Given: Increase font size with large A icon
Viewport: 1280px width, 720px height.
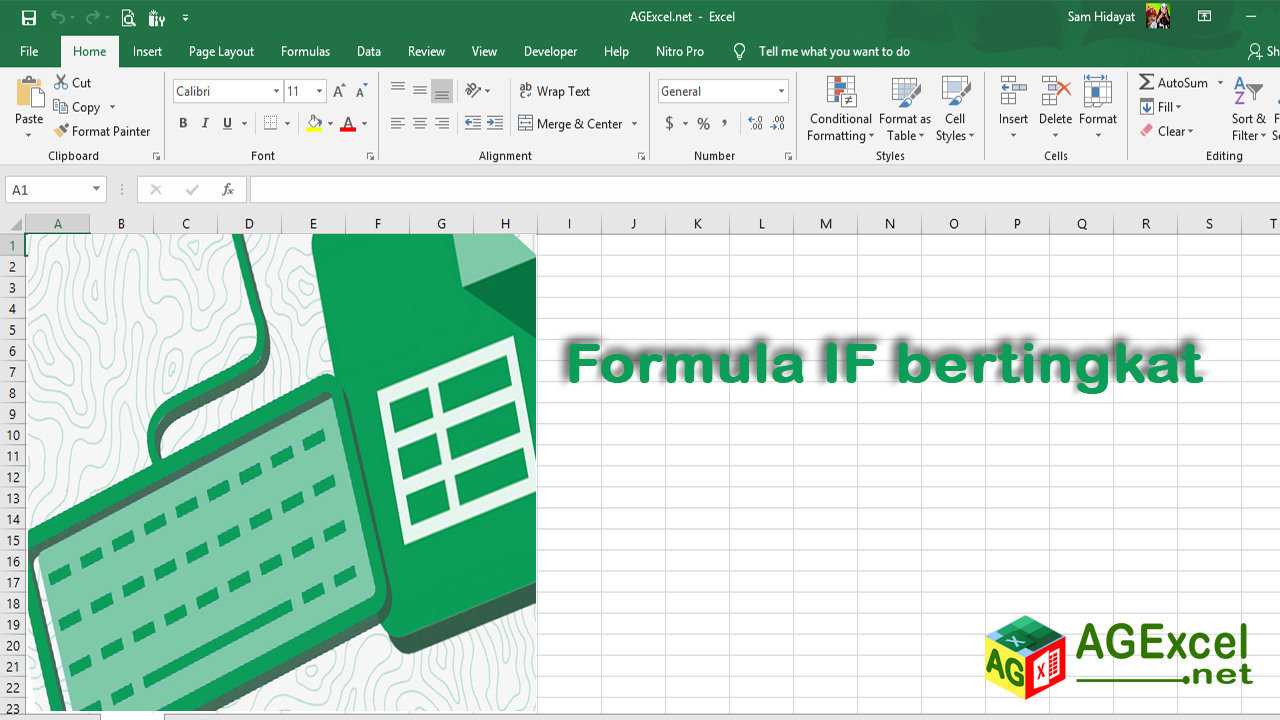Looking at the screenshot, I should point(339,91).
